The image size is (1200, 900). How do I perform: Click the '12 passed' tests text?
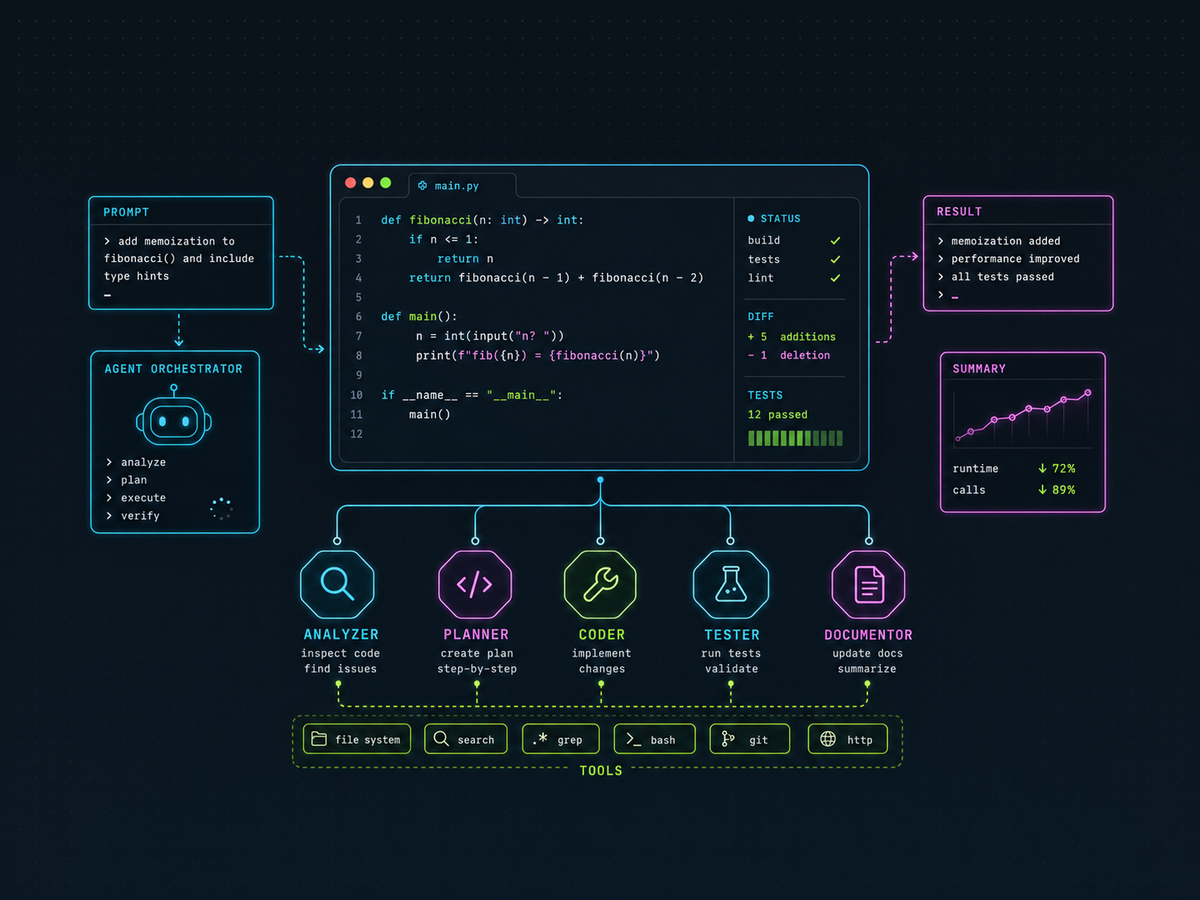click(777, 415)
